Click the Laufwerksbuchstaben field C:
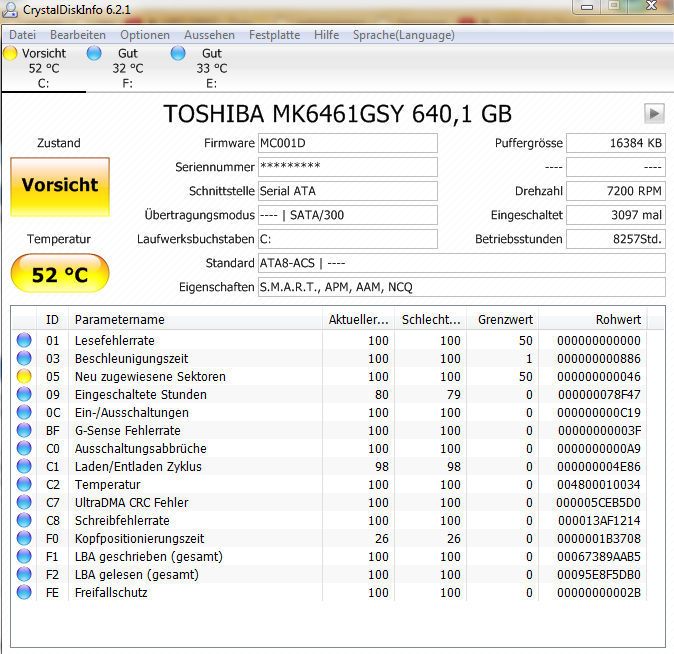Image resolution: width=674 pixels, height=654 pixels. 348,239
